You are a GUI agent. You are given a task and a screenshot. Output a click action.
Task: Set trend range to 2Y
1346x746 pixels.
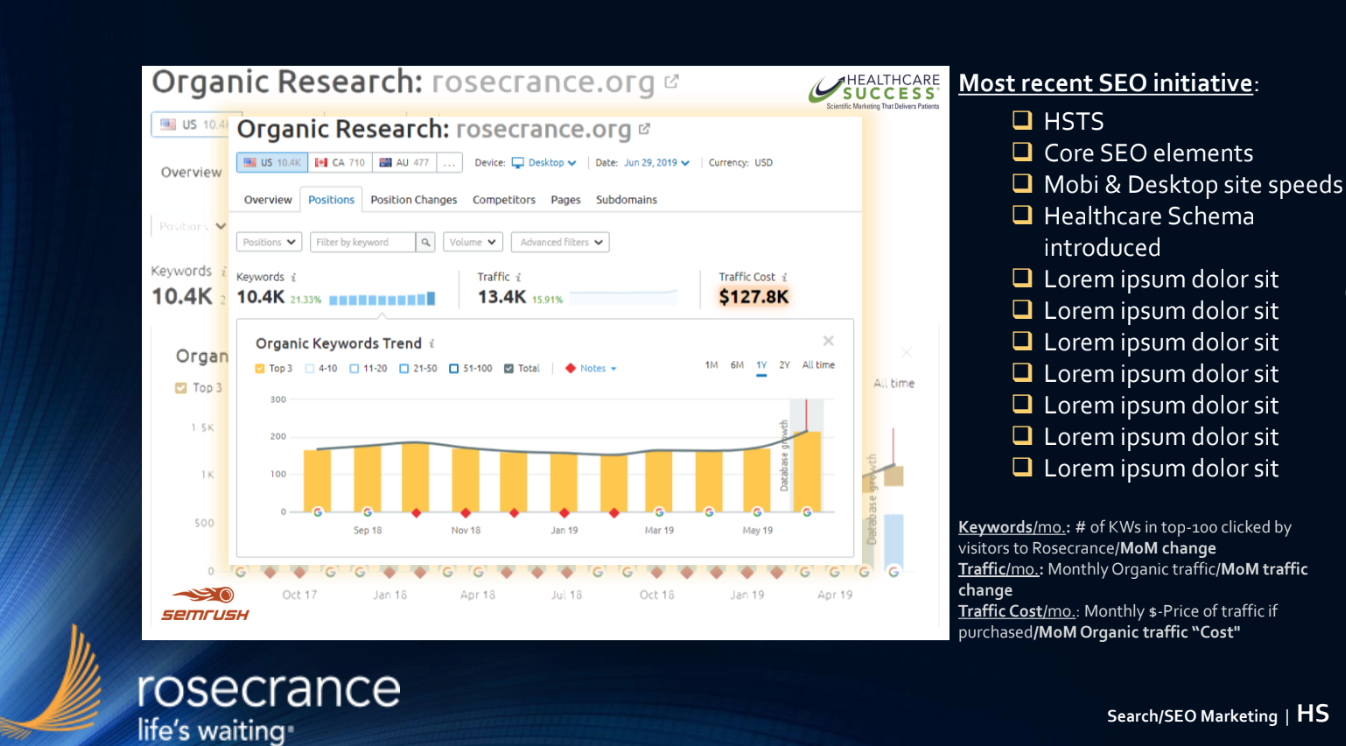point(785,365)
